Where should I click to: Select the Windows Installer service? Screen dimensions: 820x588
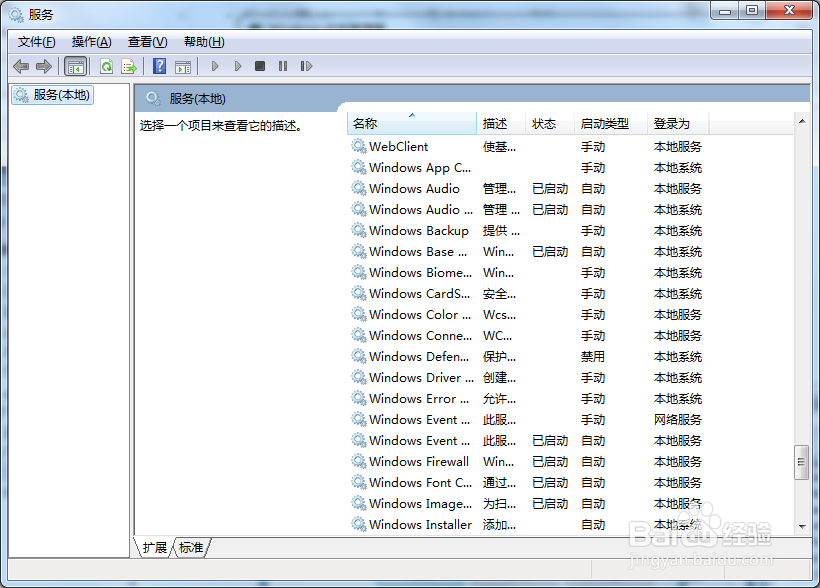pyautogui.click(x=570, y=524)
